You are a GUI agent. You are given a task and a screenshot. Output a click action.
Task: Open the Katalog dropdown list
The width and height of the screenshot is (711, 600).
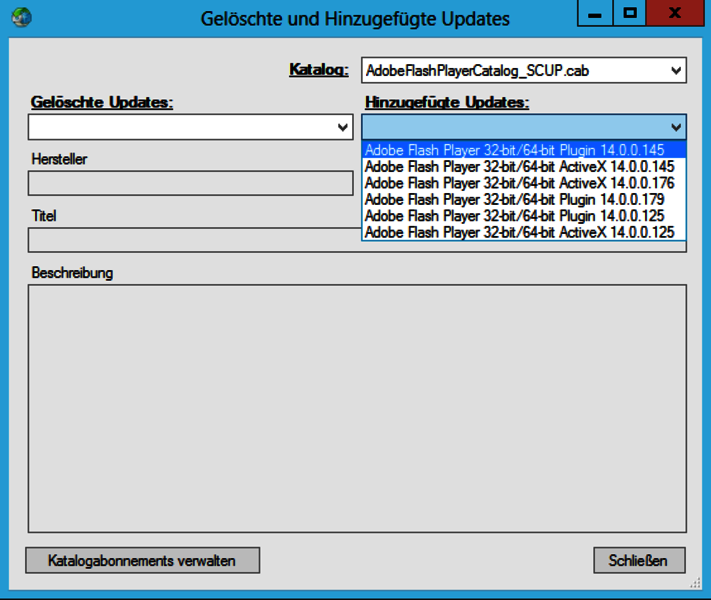point(676,70)
